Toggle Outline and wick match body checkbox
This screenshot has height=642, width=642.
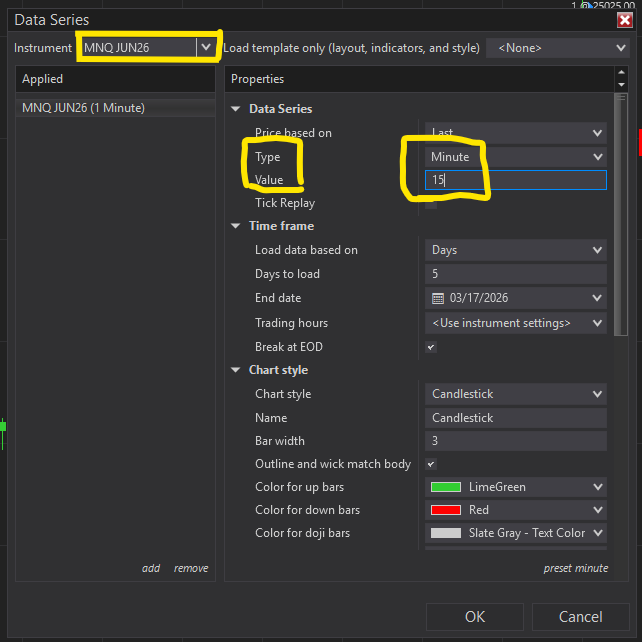(431, 464)
